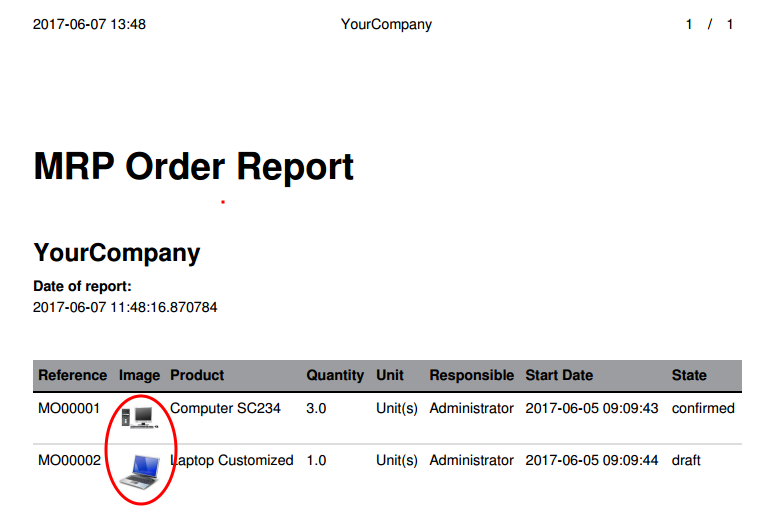Click the page header timestamp 2017-06-07 13:48
This screenshot has height=515, width=781.
click(x=89, y=24)
